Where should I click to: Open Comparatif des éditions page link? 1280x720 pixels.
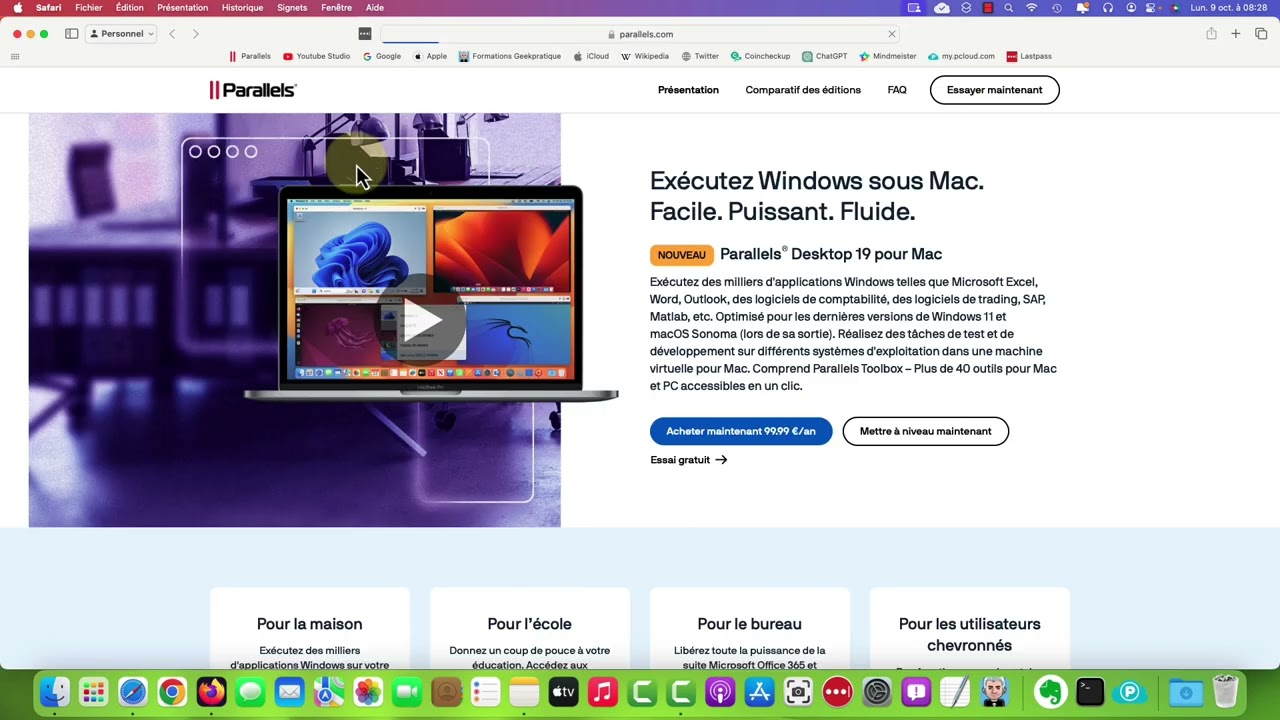click(x=803, y=90)
